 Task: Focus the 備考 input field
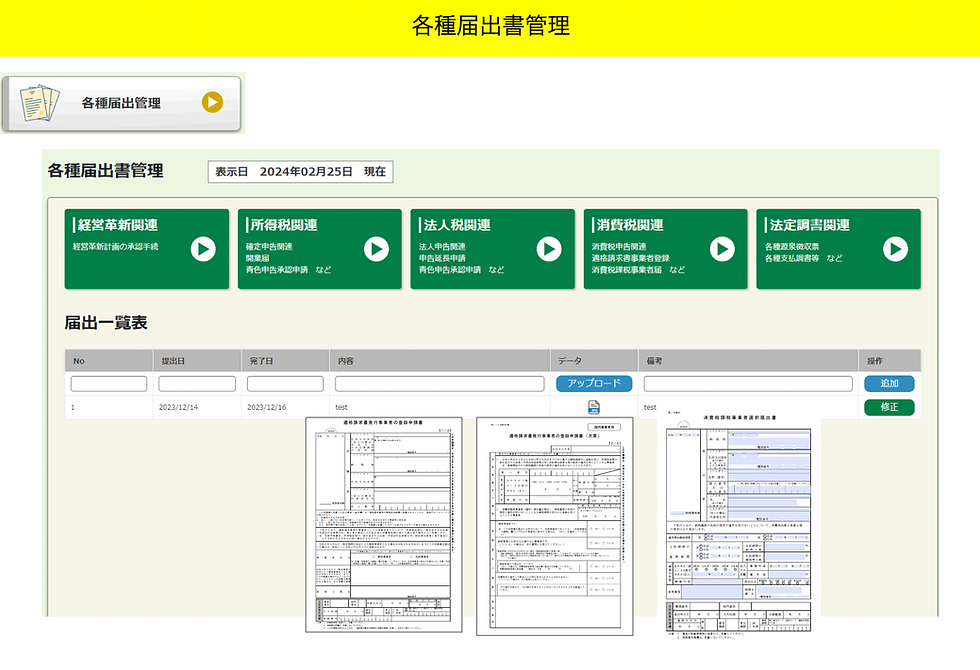748,383
